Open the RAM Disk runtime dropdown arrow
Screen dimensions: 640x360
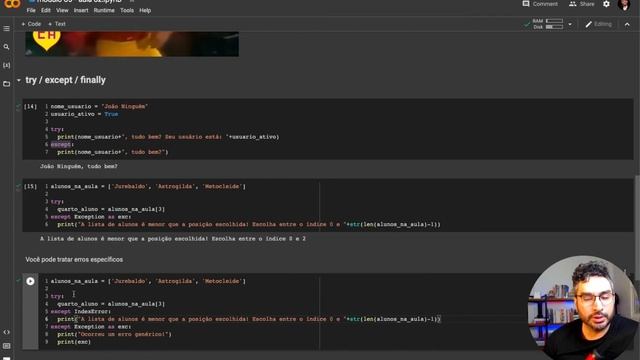tap(570, 24)
